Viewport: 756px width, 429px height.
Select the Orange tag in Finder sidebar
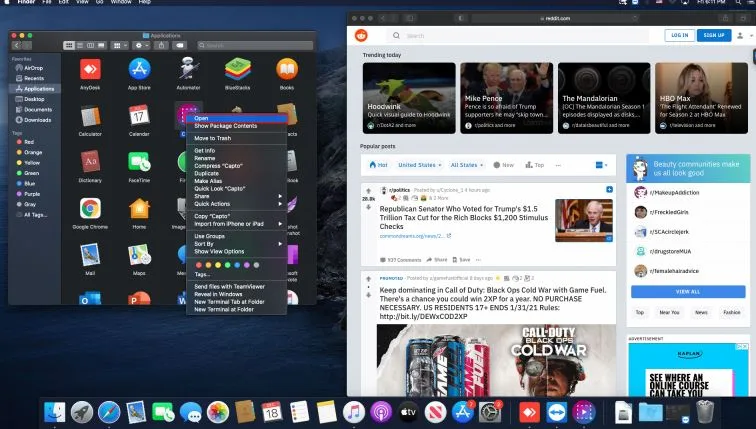[x=34, y=152]
